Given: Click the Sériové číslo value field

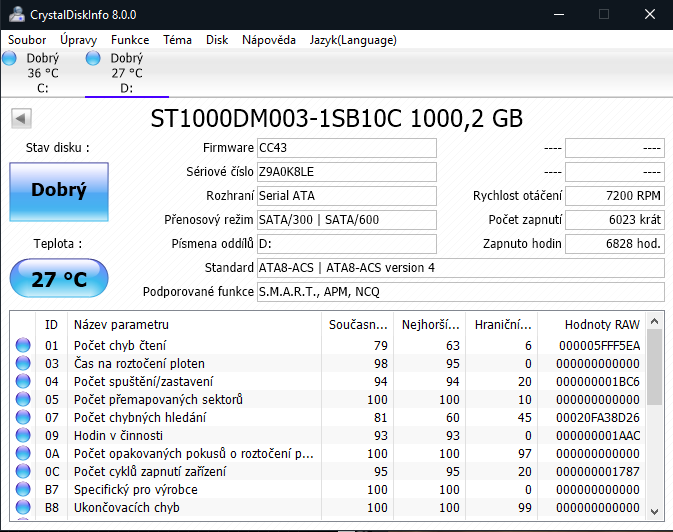Looking at the screenshot, I should click(x=346, y=171).
